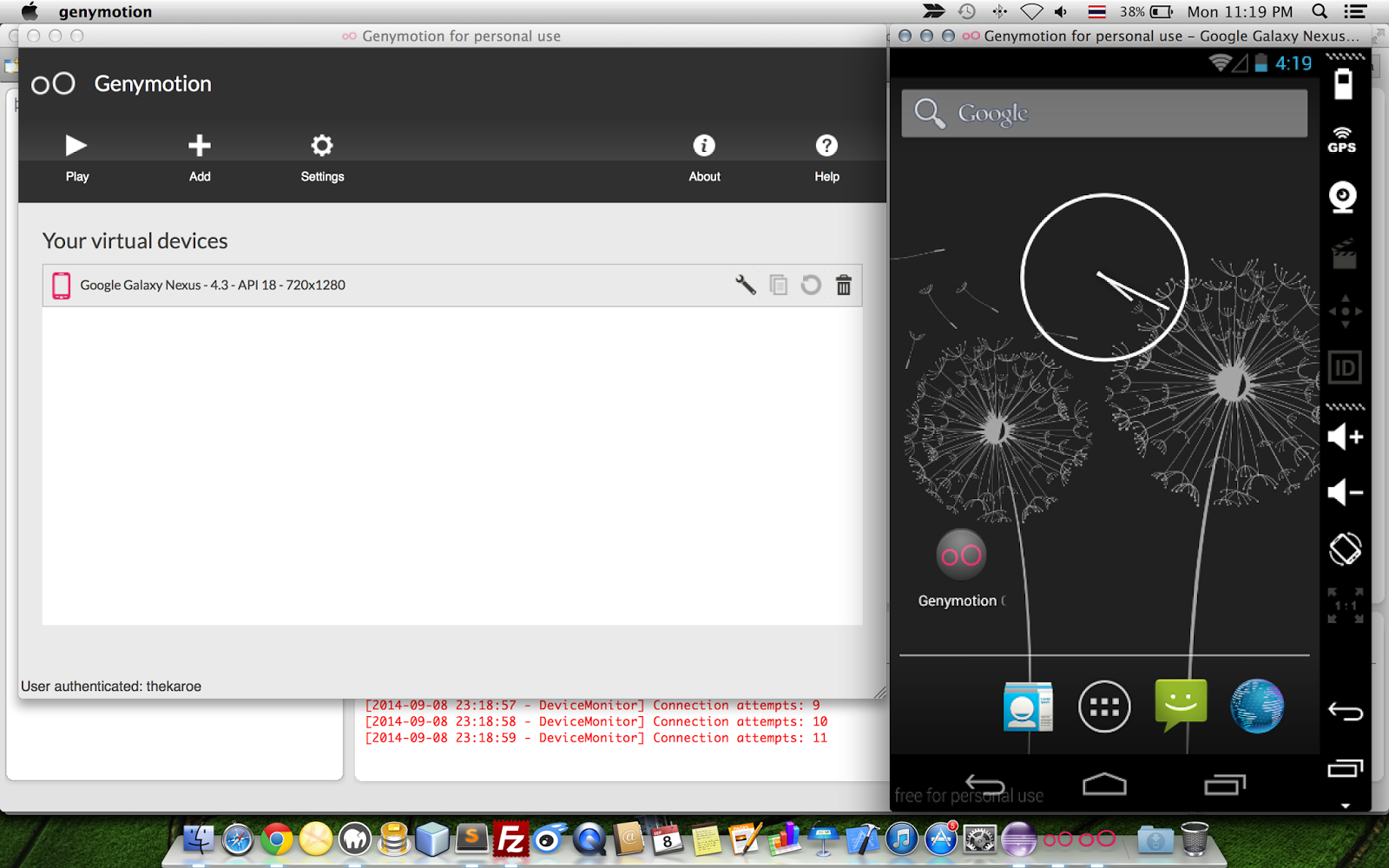Open the emulator device ID widget
This screenshot has width=1389, height=868.
pyautogui.click(x=1344, y=368)
